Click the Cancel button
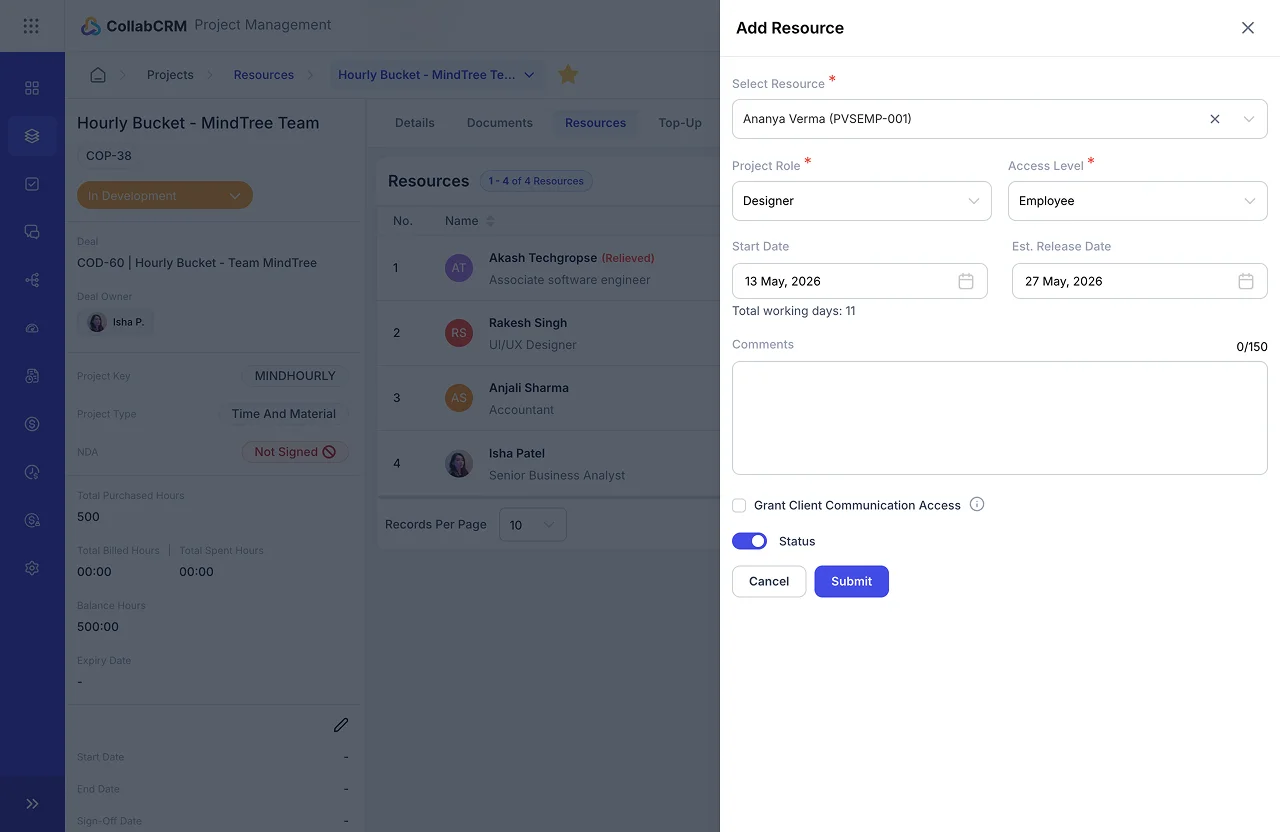The width and height of the screenshot is (1280, 832). (x=769, y=581)
